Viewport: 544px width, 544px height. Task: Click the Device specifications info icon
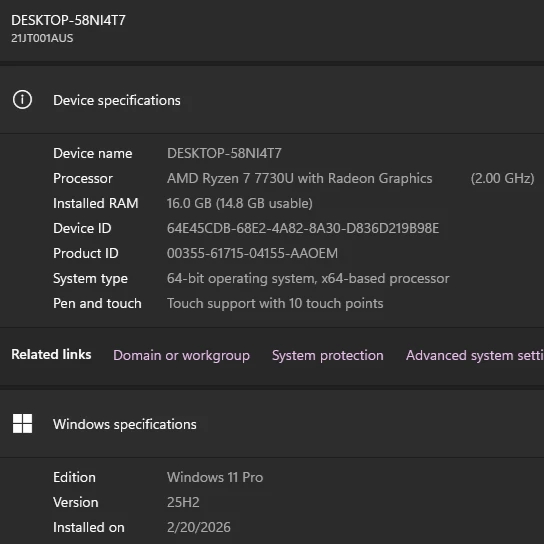click(x=22, y=100)
